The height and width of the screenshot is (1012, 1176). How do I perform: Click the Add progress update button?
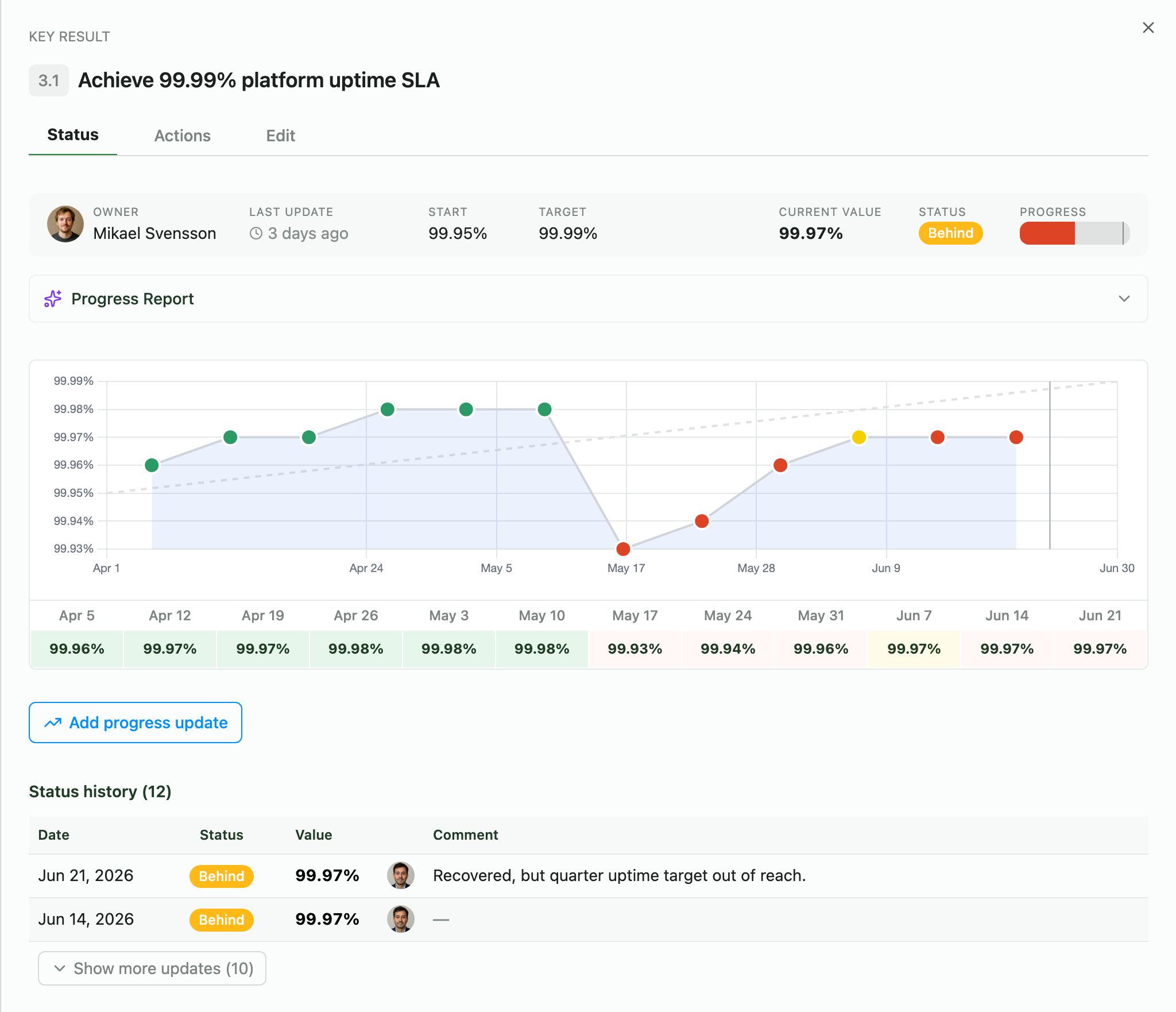tap(136, 723)
